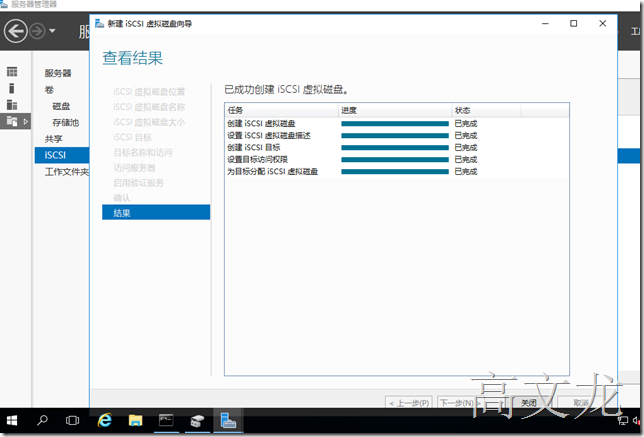Switch to the server tools taskbar icon
Screen dimensions: 644x437
pos(197,420)
